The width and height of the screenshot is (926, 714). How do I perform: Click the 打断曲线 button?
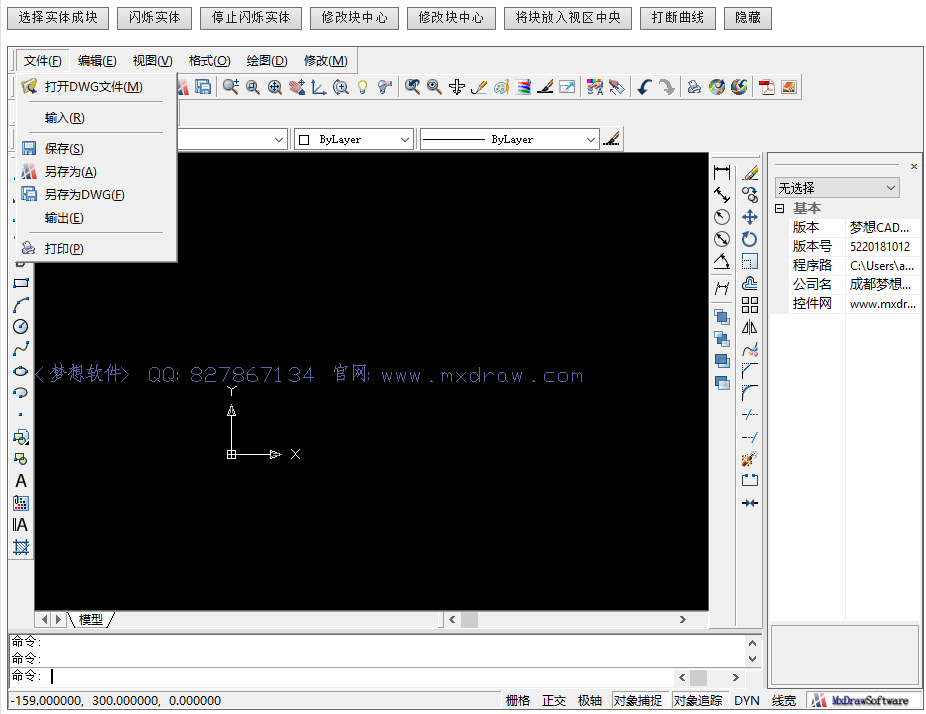677,17
